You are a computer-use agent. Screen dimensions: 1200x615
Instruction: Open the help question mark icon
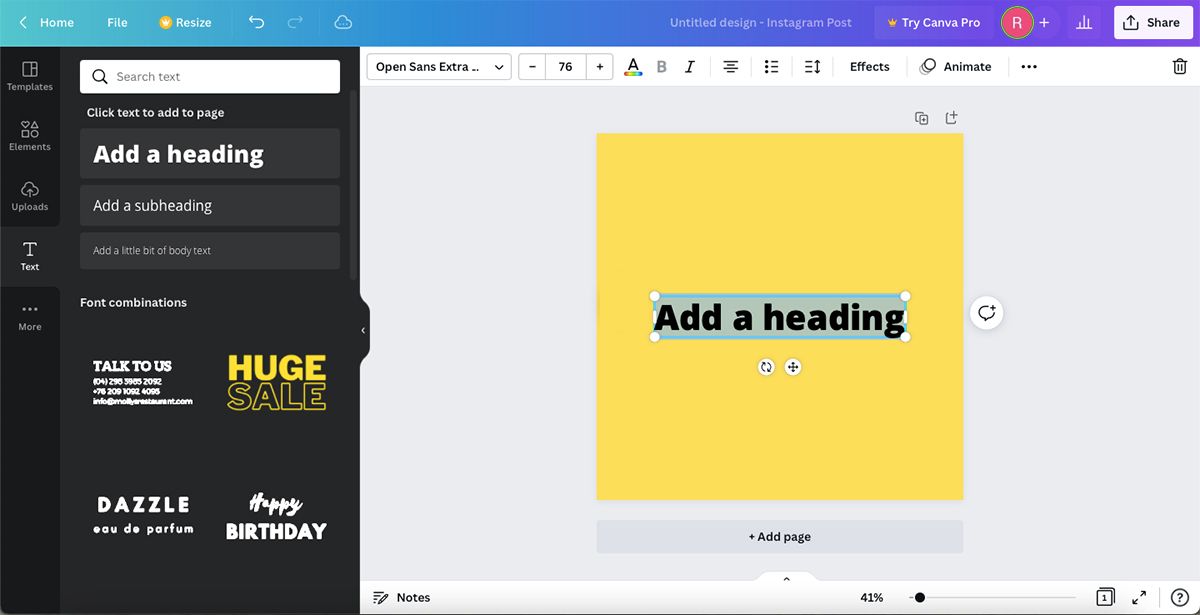click(x=1179, y=597)
